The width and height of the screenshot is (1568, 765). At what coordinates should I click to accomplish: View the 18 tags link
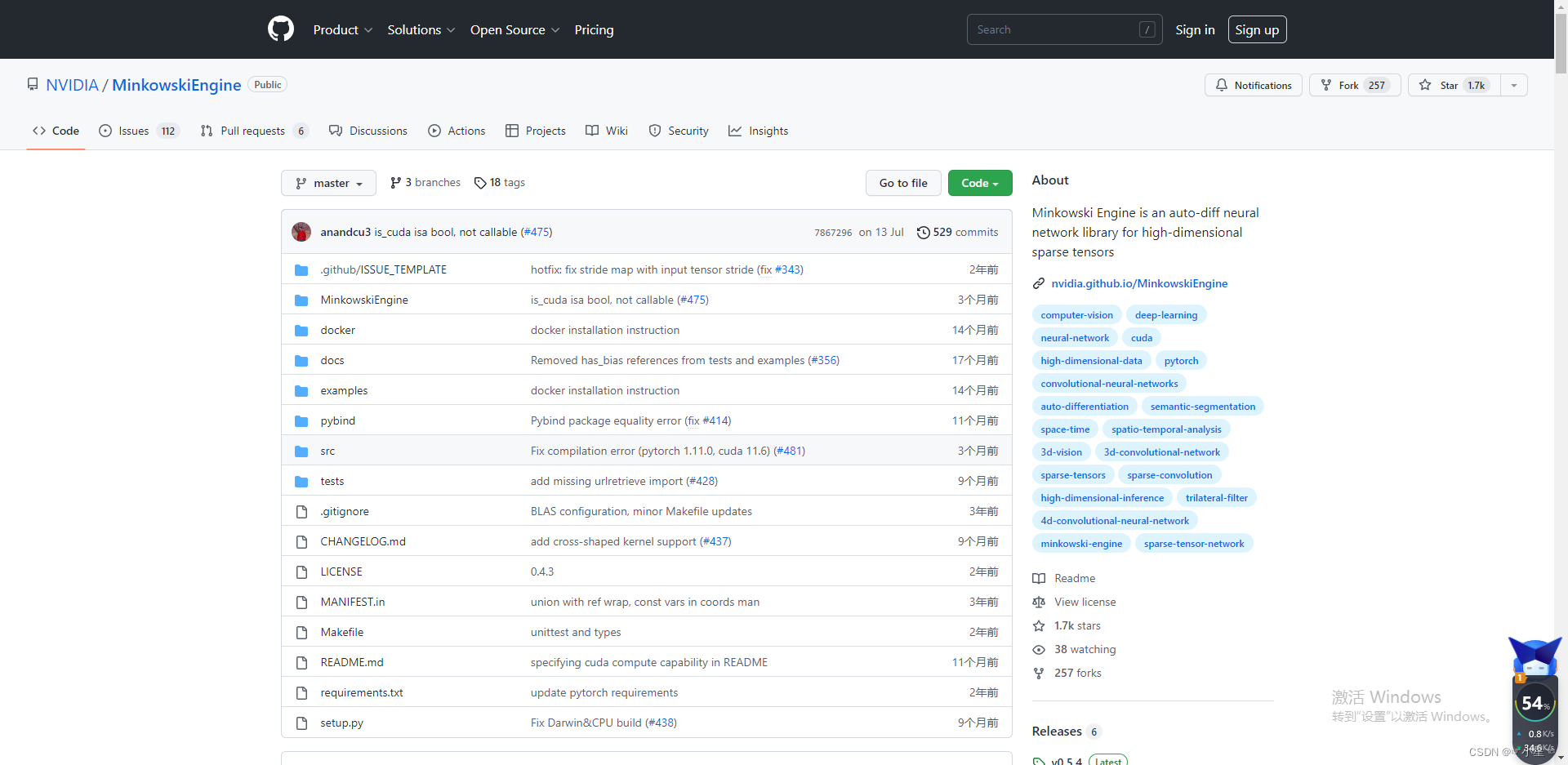(x=500, y=183)
